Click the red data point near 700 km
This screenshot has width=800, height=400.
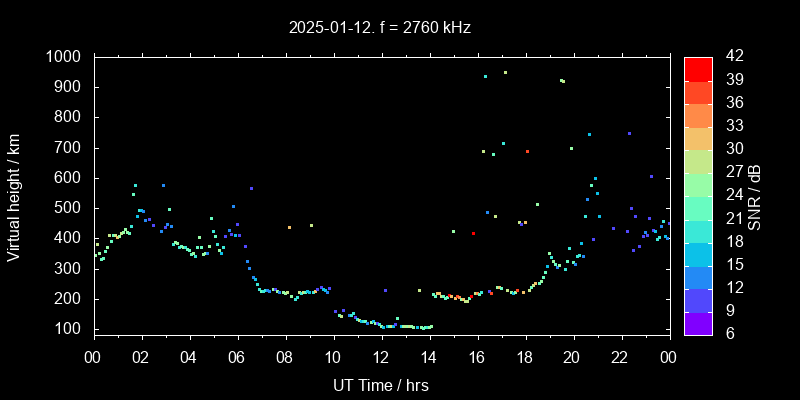tap(527, 152)
